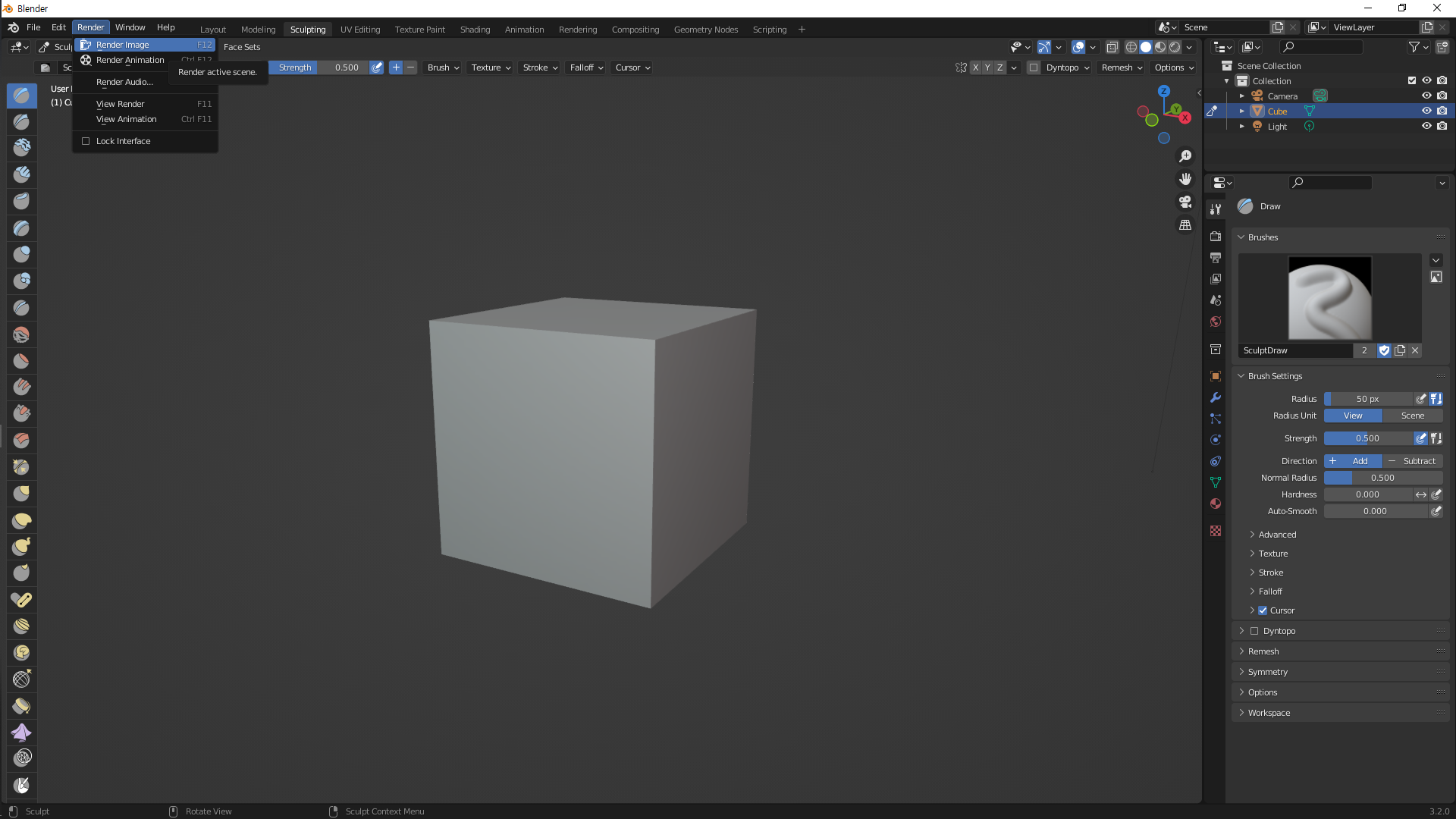1456x819 pixels.
Task: Click the SculptDraw brush preview thumbnail
Action: click(x=1329, y=298)
